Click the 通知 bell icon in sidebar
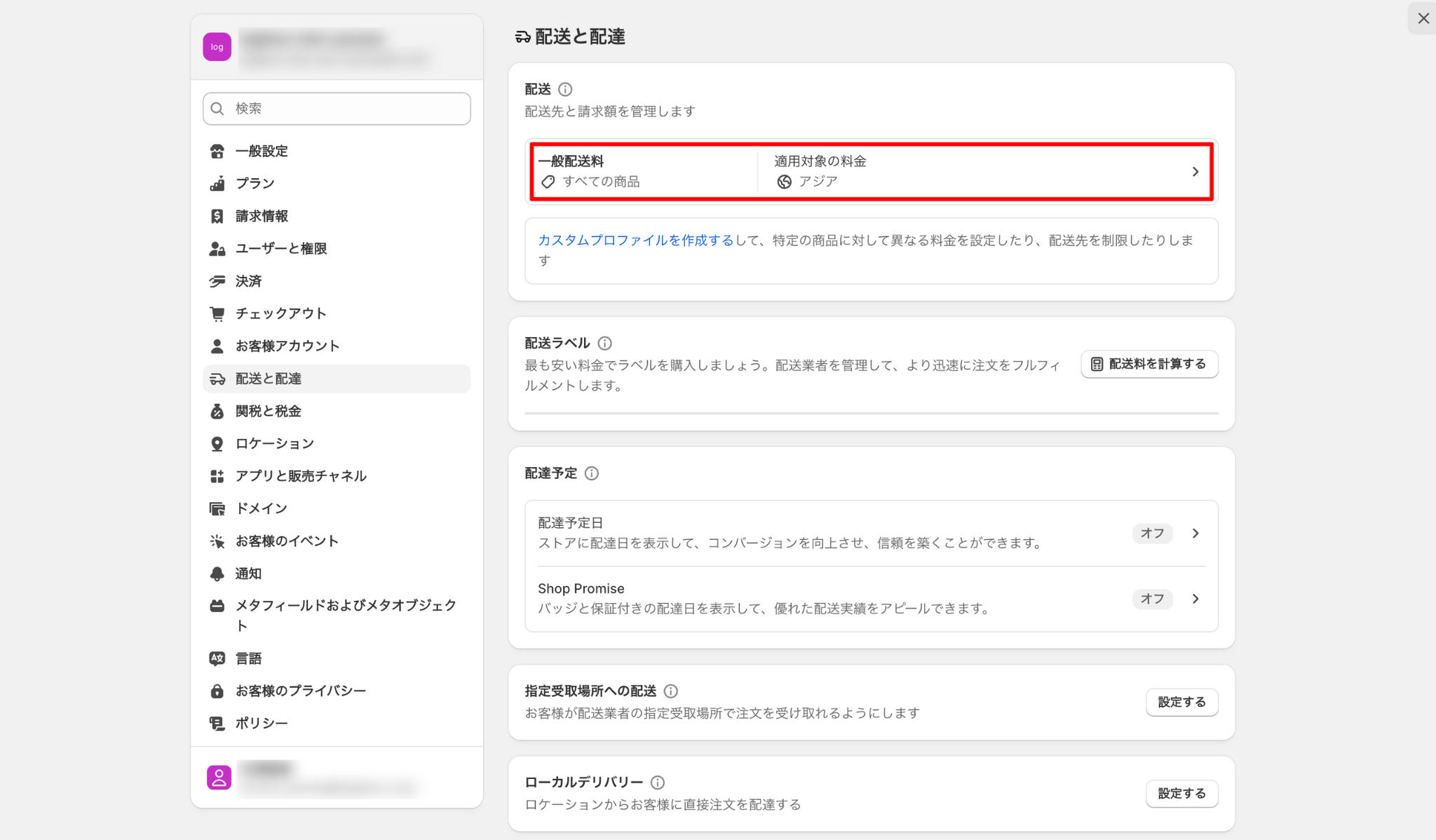 [x=217, y=574]
